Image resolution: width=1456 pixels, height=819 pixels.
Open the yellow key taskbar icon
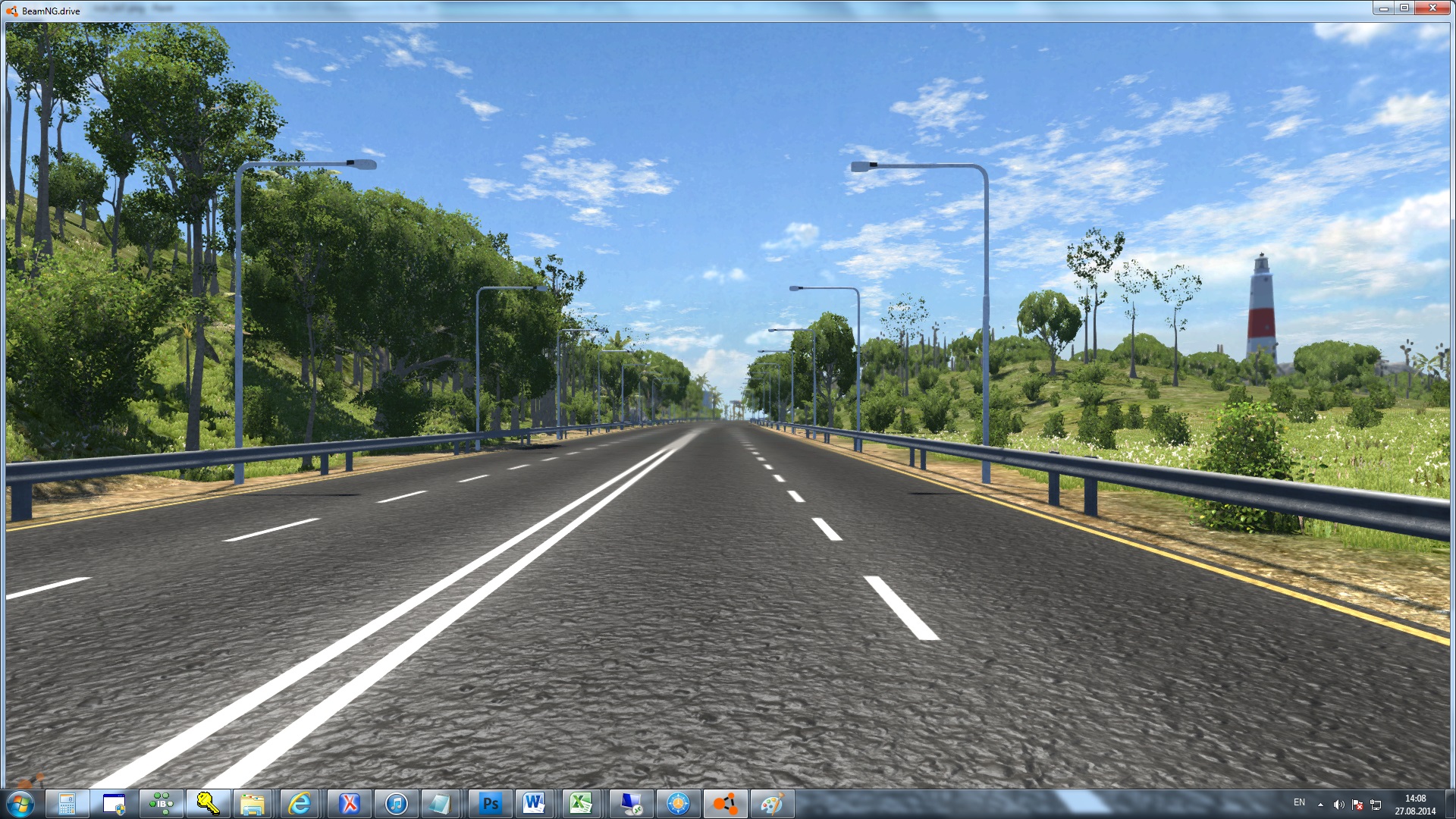[x=207, y=804]
